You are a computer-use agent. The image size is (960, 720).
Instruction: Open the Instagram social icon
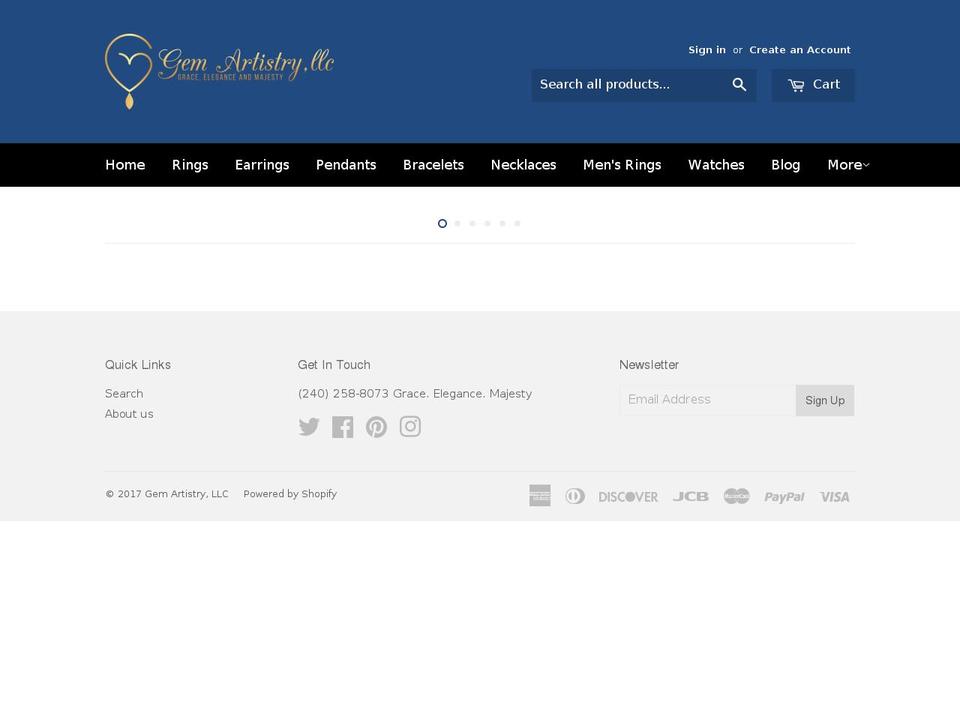coord(410,426)
